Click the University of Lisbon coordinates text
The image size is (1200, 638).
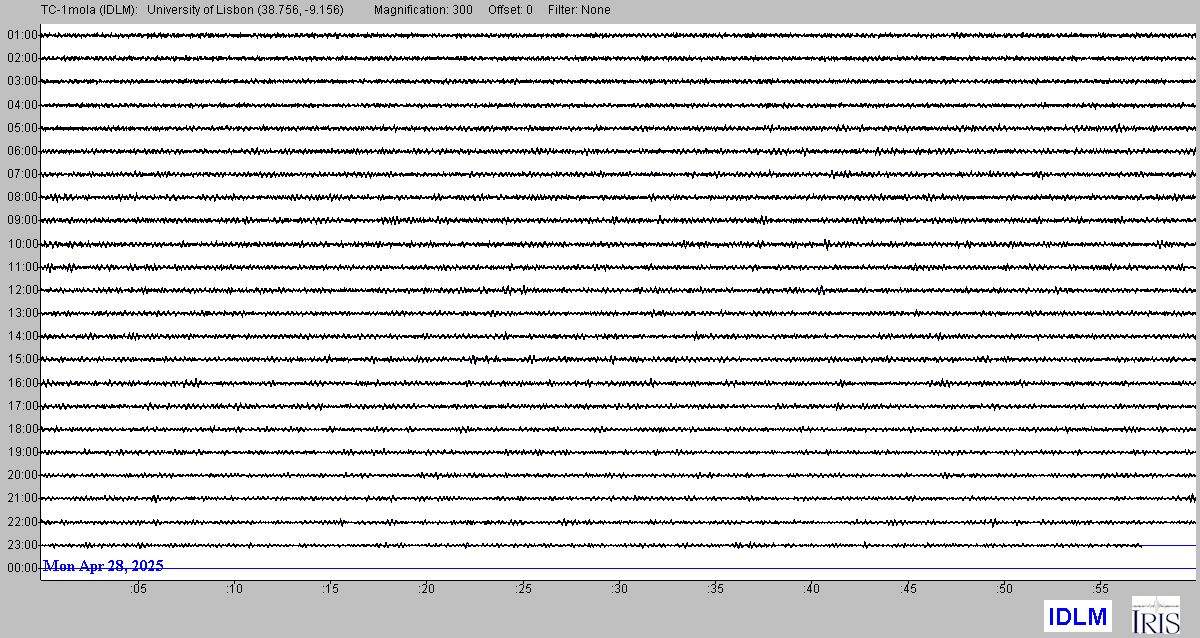coord(246,10)
